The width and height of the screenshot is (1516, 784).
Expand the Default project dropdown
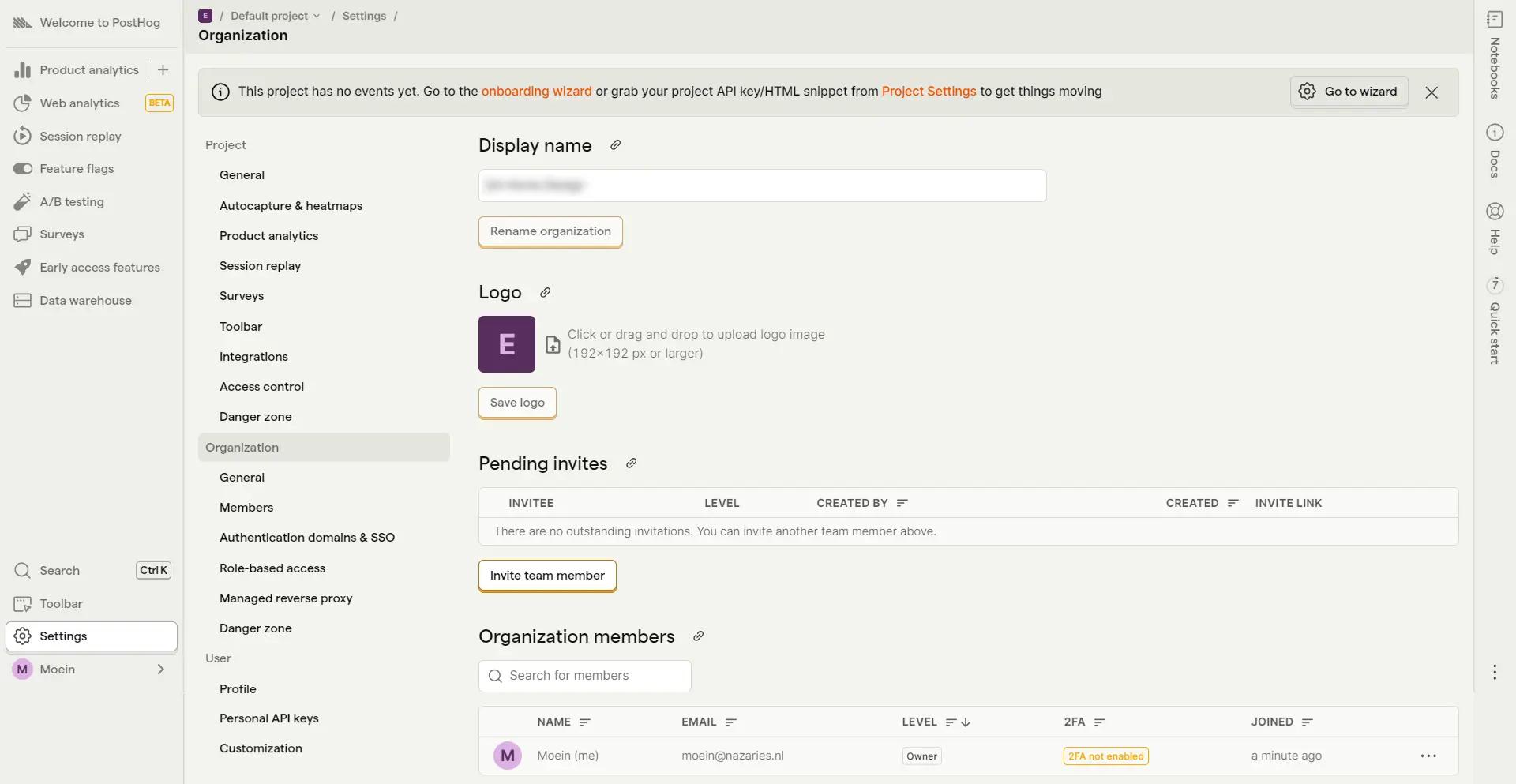(275, 16)
